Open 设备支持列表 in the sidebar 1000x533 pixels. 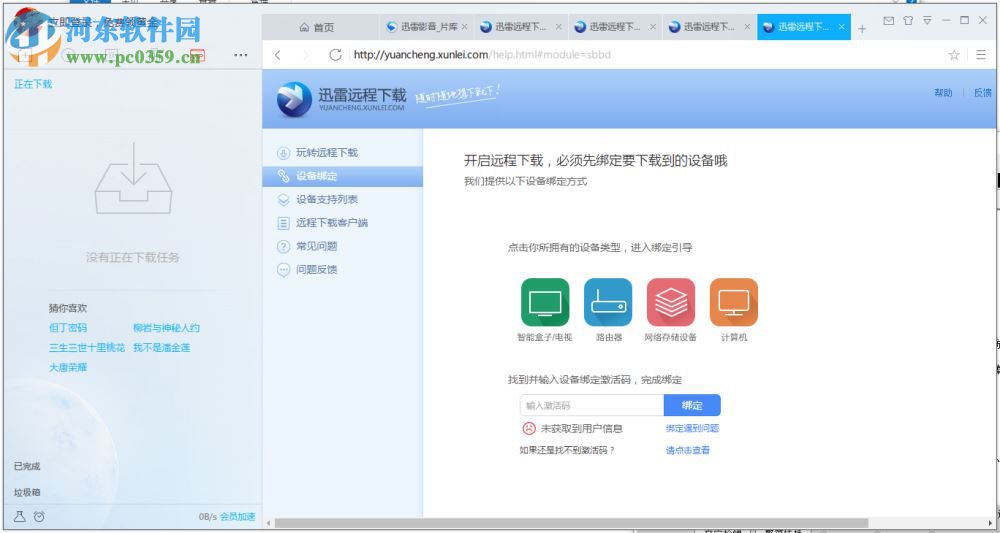(x=327, y=200)
